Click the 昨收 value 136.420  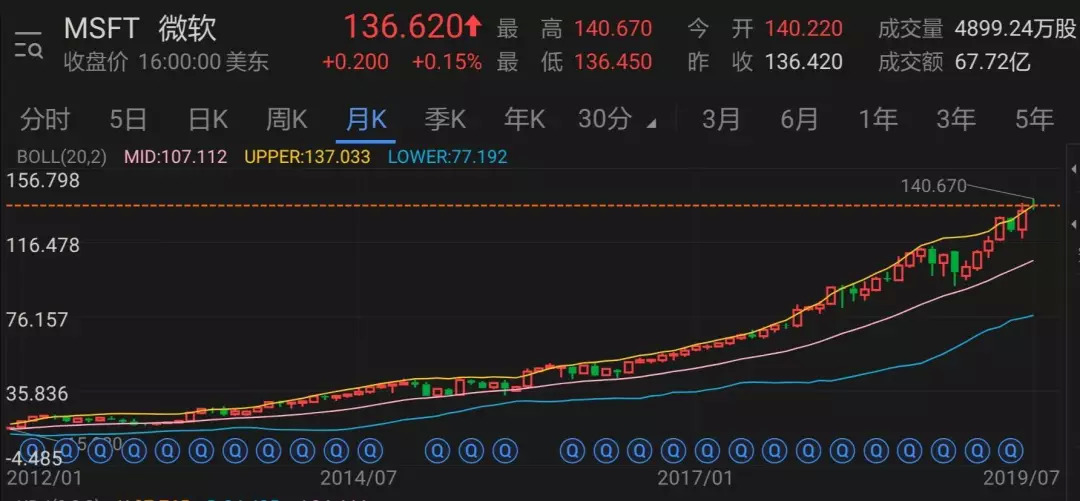(804, 62)
